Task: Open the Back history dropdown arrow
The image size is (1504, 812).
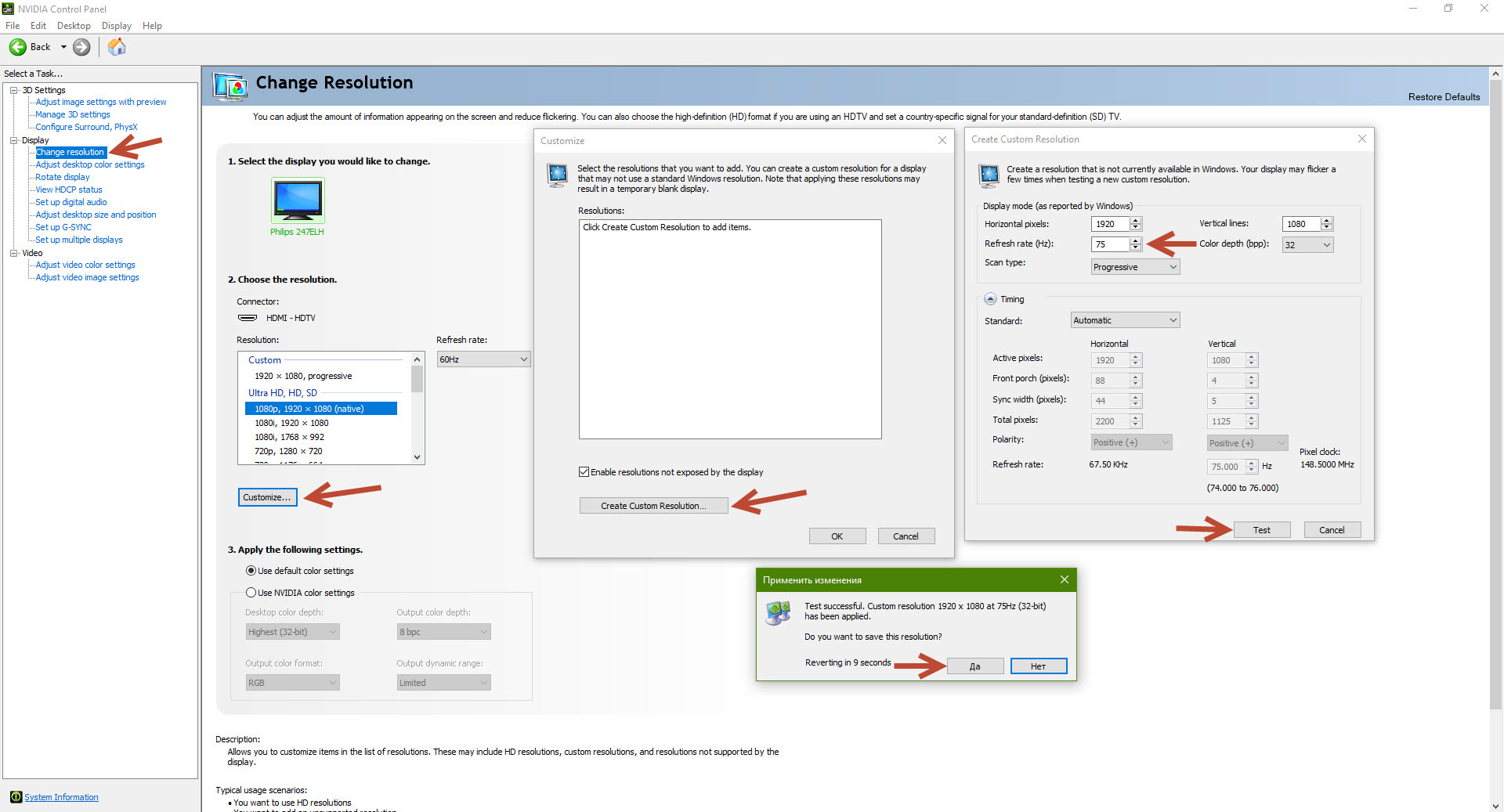Action: pyautogui.click(x=63, y=47)
